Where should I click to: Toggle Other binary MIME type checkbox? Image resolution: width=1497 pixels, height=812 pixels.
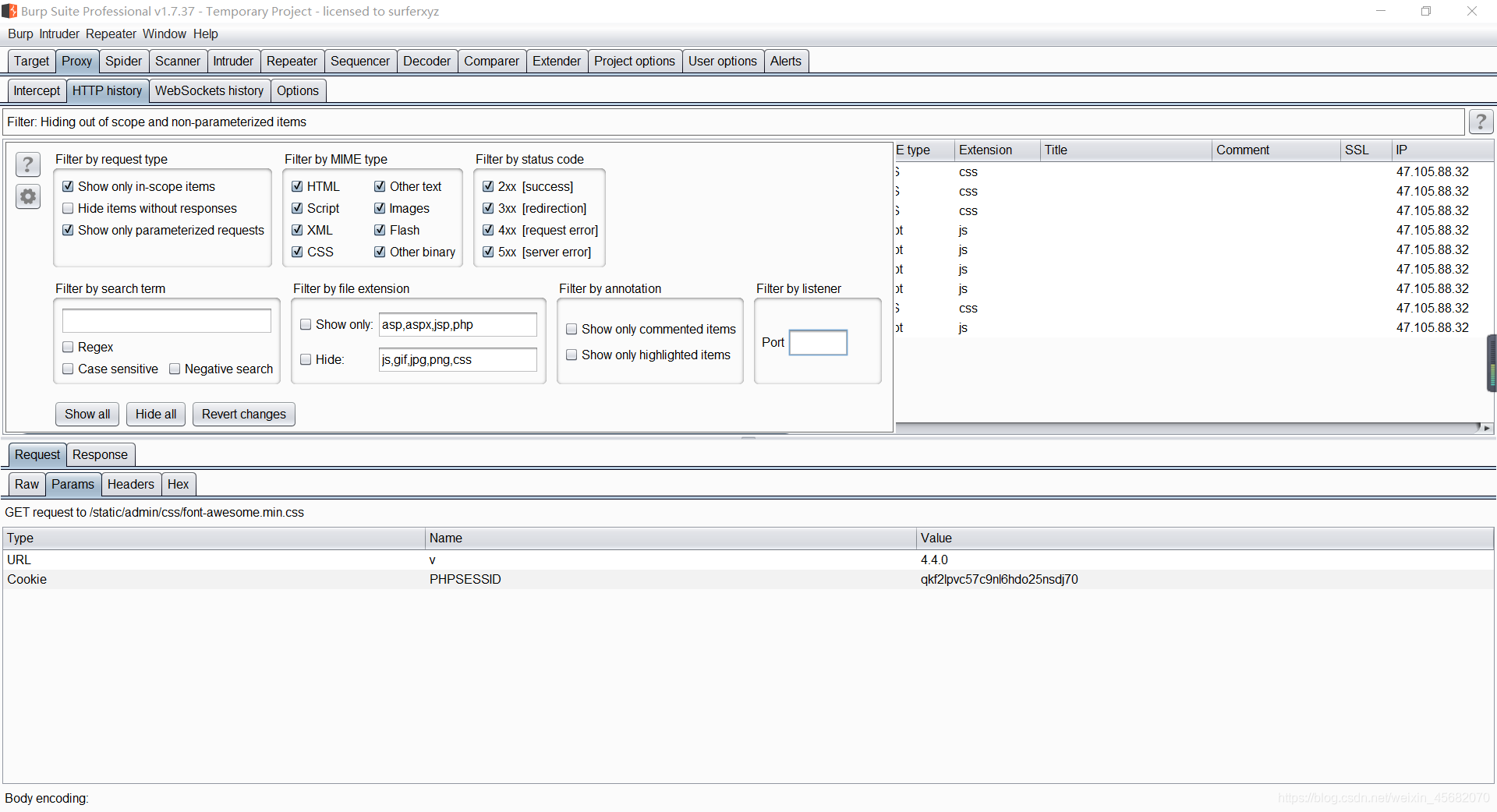380,252
